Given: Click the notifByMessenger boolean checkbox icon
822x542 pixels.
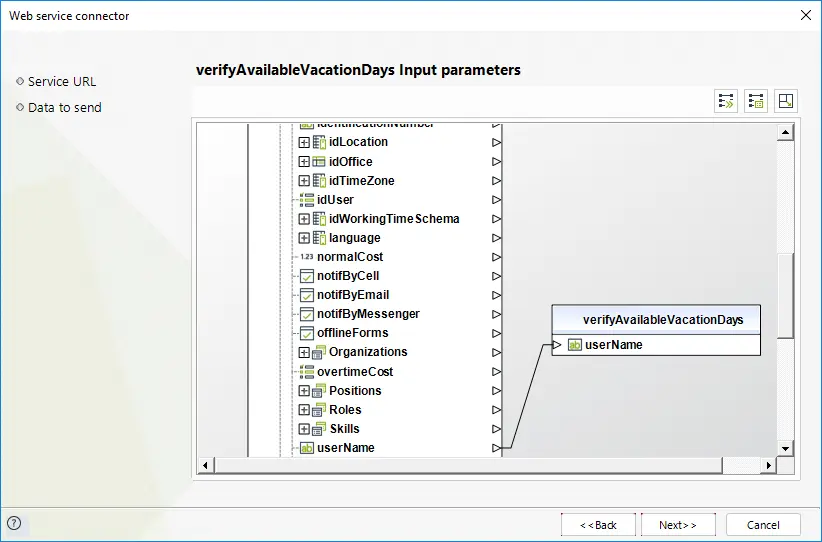Looking at the screenshot, I should (307, 314).
